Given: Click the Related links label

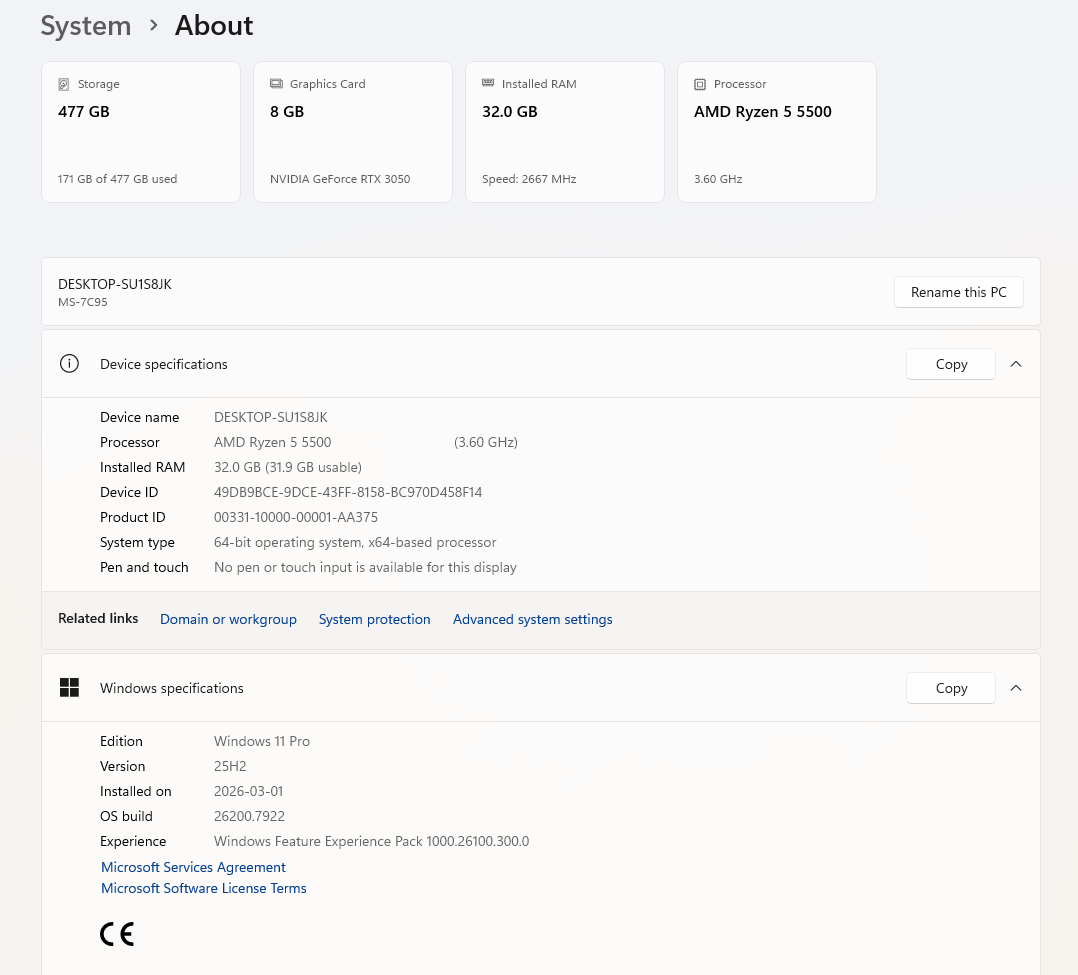Looking at the screenshot, I should pos(98,619).
